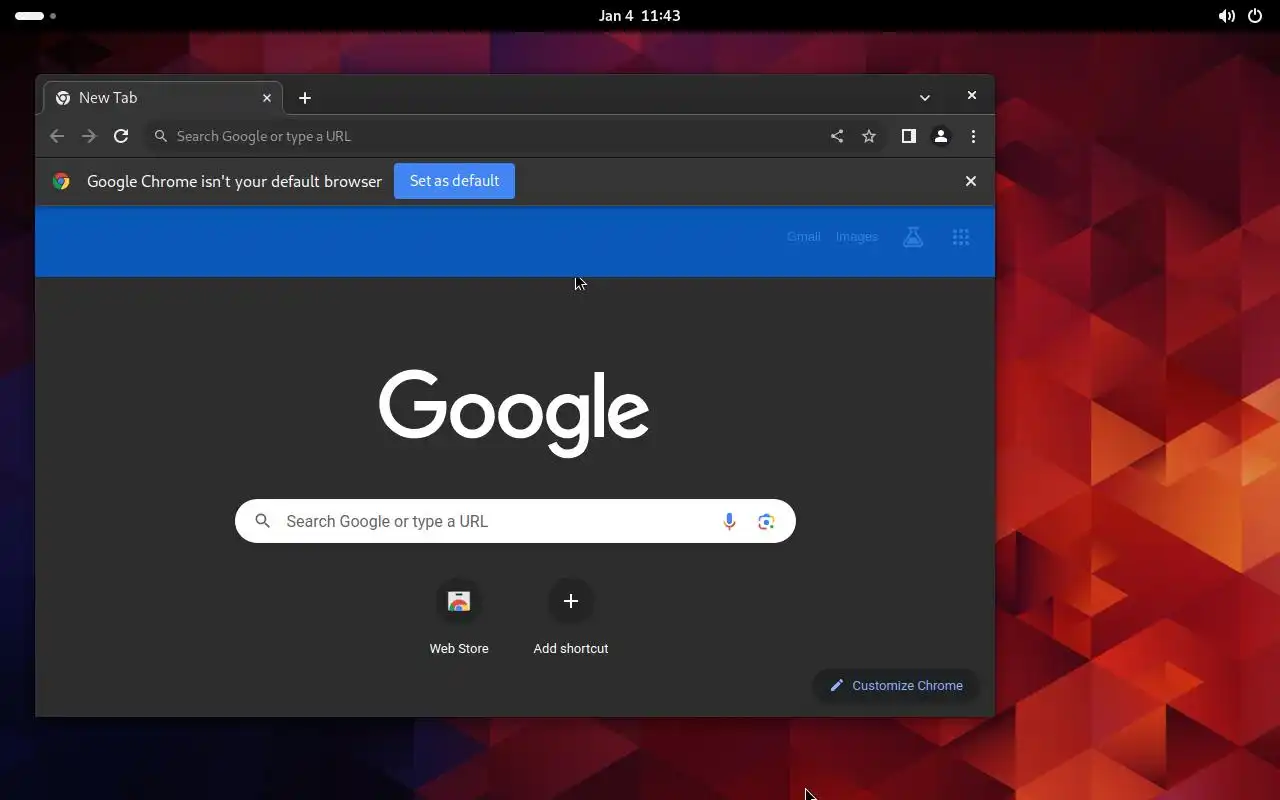Open Chrome's three-dot menu
This screenshot has width=1280, height=800.
(973, 136)
